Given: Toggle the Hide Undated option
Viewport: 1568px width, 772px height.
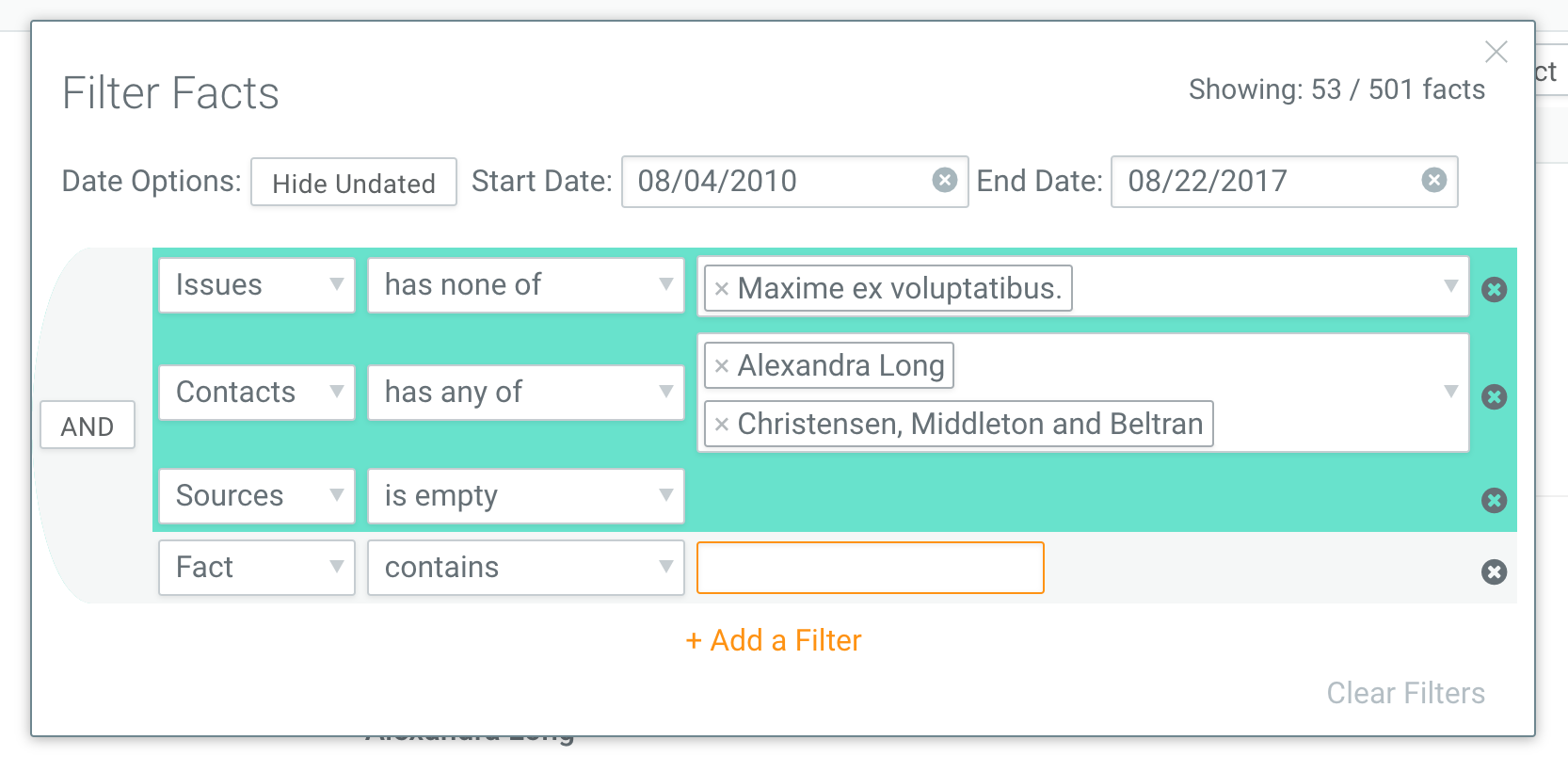Looking at the screenshot, I should [x=353, y=182].
